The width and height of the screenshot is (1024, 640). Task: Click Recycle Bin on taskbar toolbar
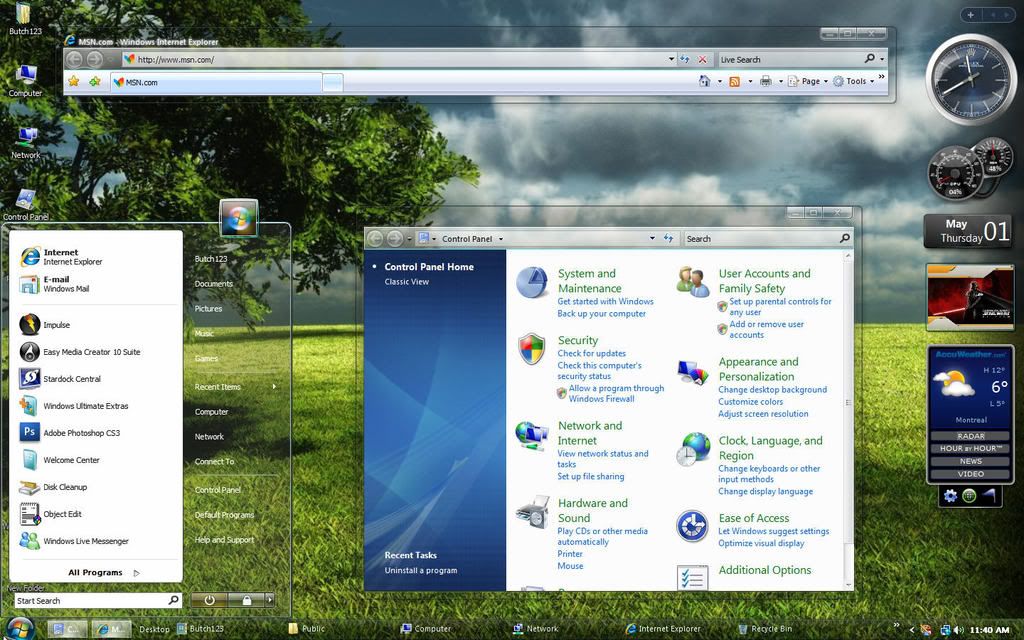(765, 629)
